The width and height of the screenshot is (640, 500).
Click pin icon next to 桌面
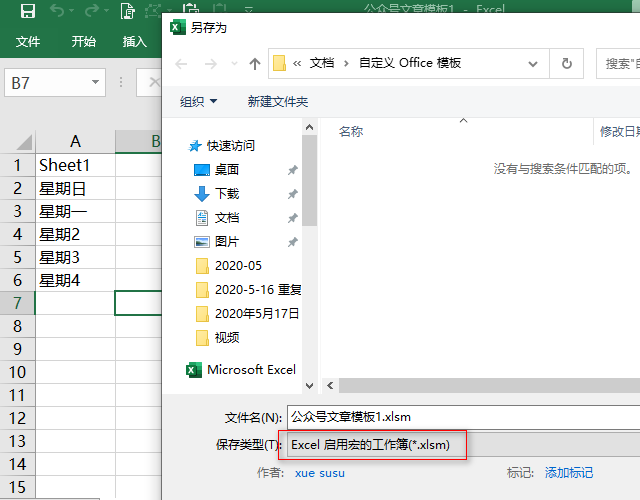(x=292, y=170)
